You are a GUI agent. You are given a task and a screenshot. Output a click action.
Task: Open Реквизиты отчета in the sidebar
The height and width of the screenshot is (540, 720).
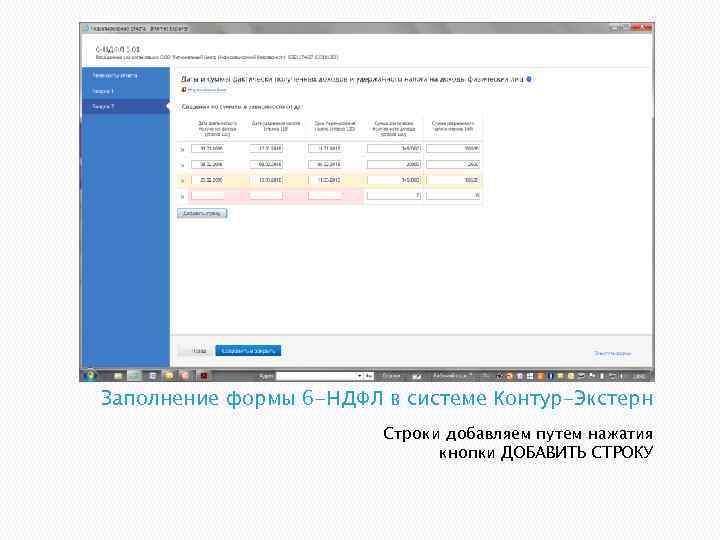click(115, 75)
